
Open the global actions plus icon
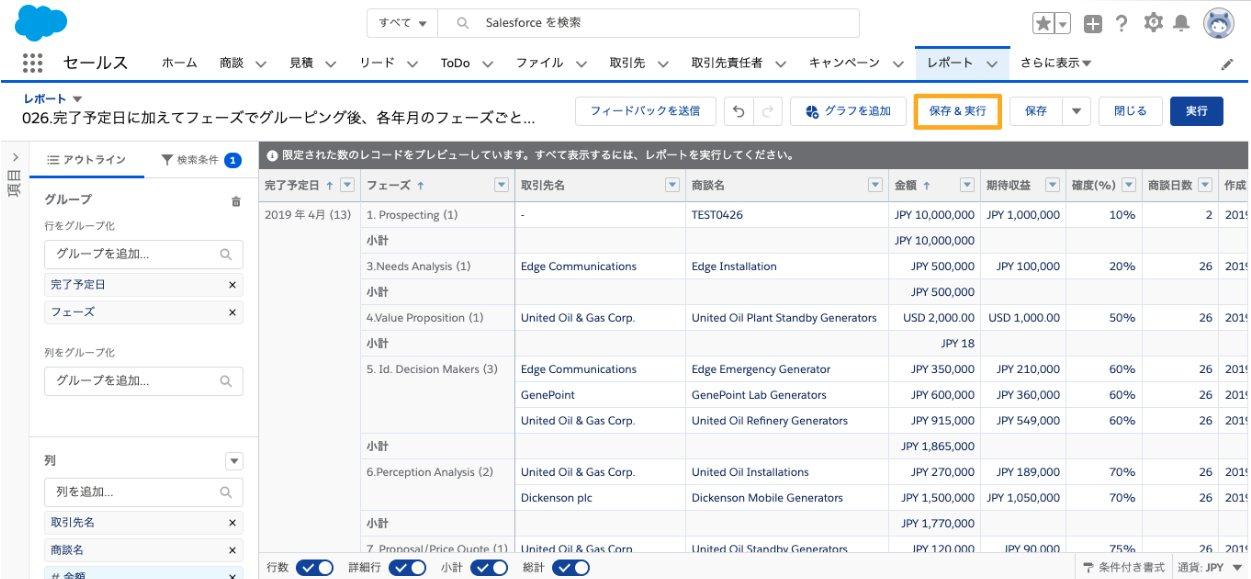point(1093,23)
